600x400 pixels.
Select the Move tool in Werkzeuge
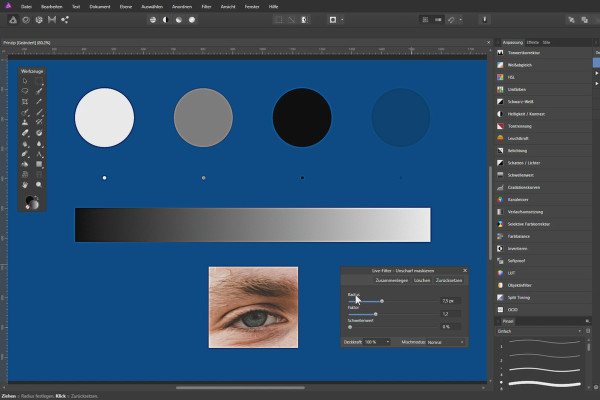point(25,81)
